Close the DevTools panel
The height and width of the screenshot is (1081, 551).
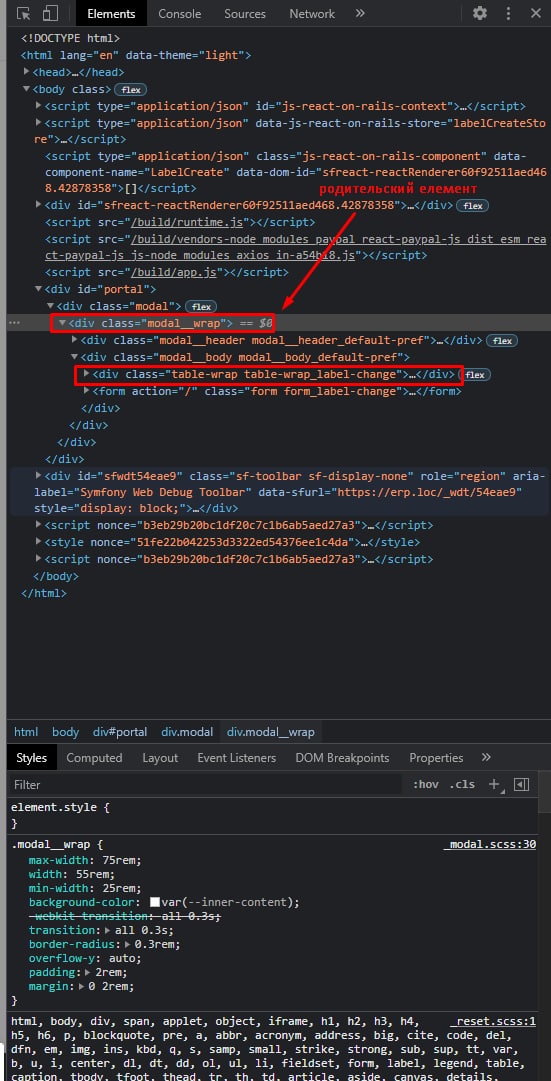click(536, 13)
